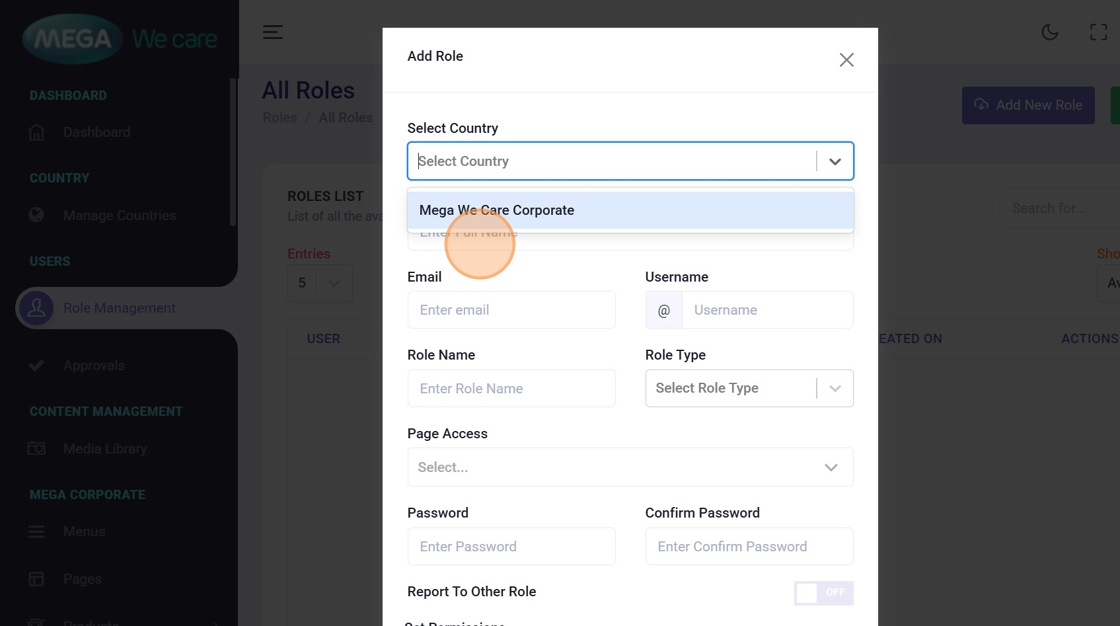Open Menus in the sidebar

click(84, 532)
